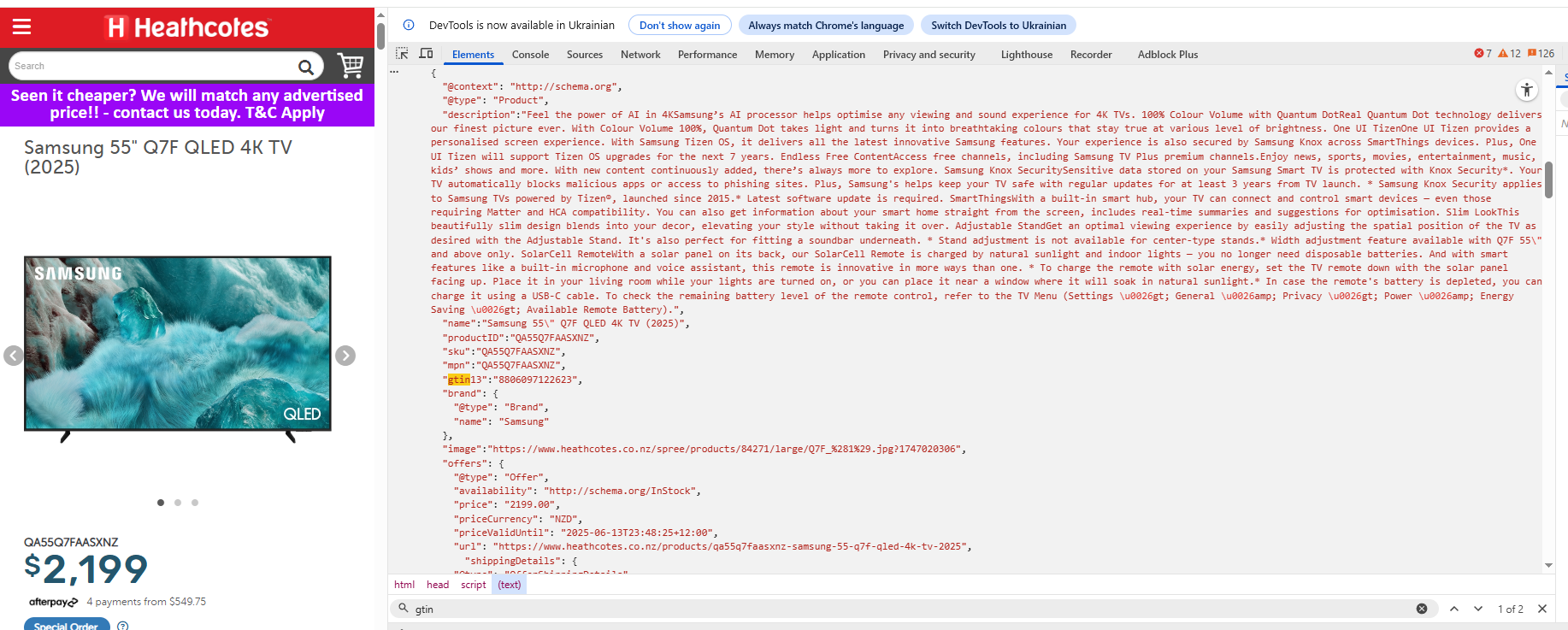The image size is (1568, 630).
Task: Toggle the device toolbar icon
Action: tap(426, 54)
